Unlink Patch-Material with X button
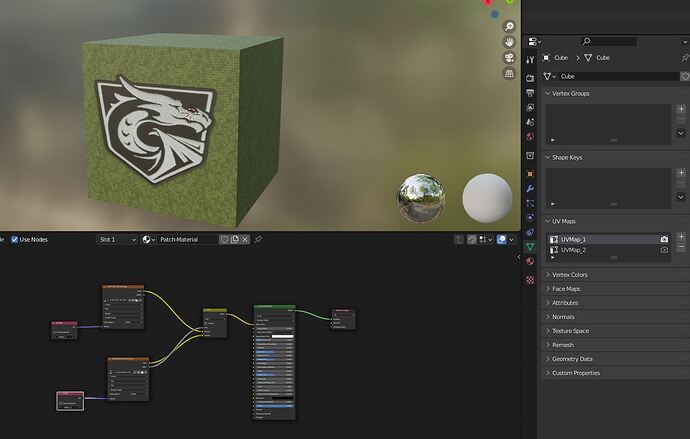 [x=245, y=239]
